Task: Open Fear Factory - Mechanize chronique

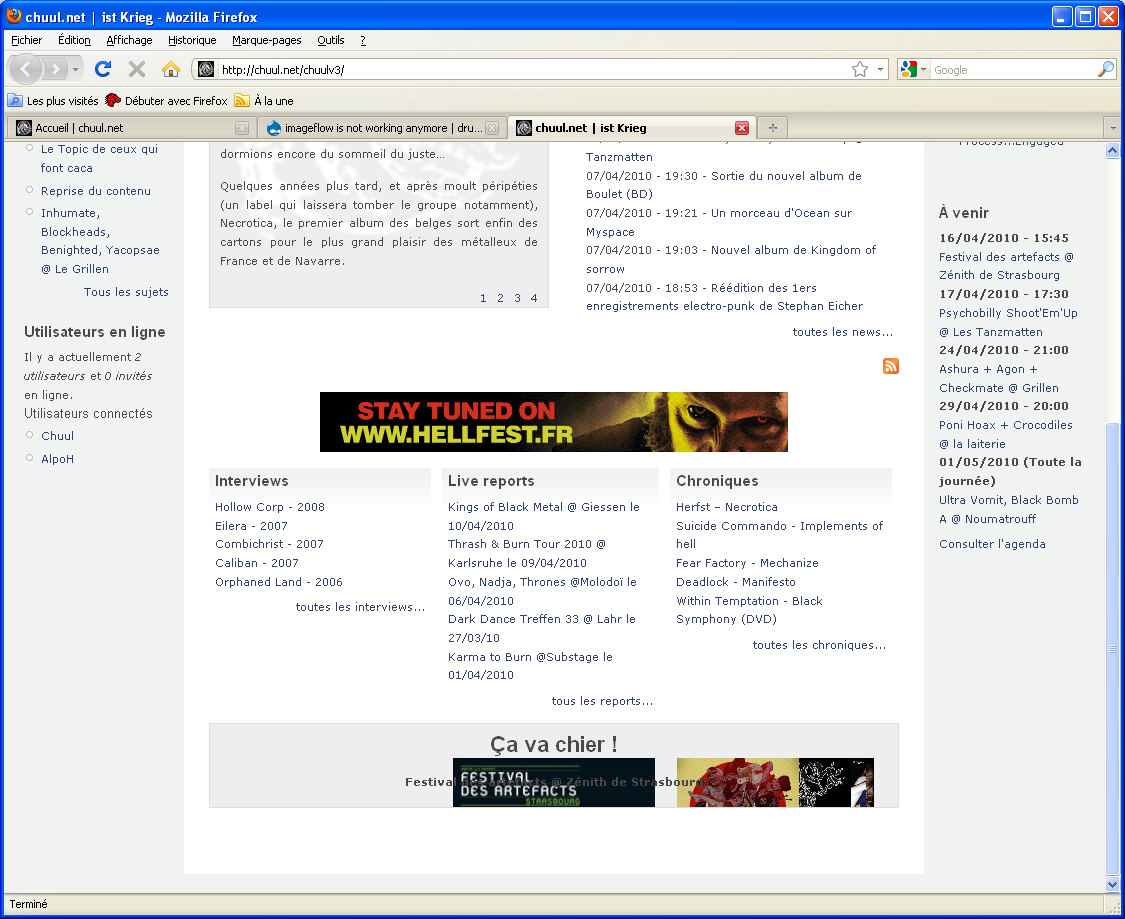Action: point(747,563)
